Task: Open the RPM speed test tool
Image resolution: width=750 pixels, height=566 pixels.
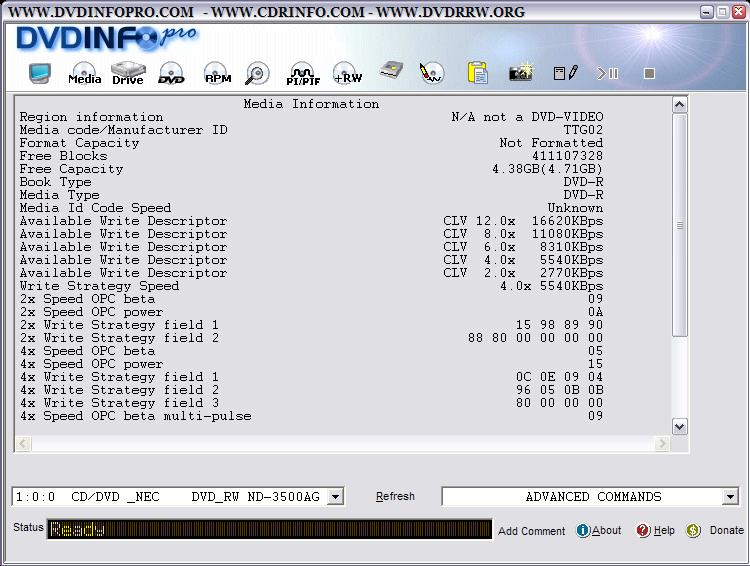Action: coord(218,73)
